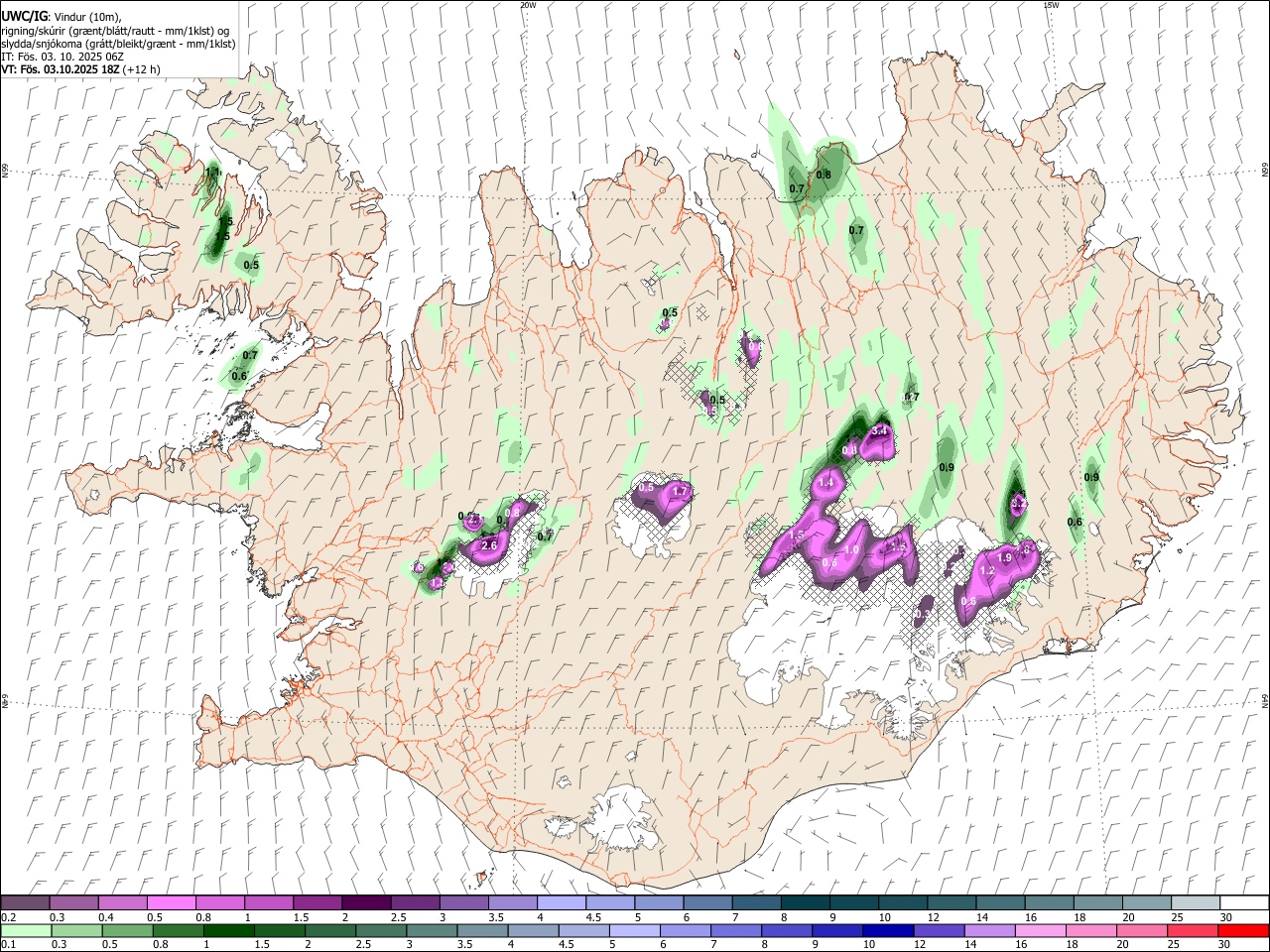1270x952 pixels.
Task: Click the IT initial time 06Z line
Action: point(63,57)
